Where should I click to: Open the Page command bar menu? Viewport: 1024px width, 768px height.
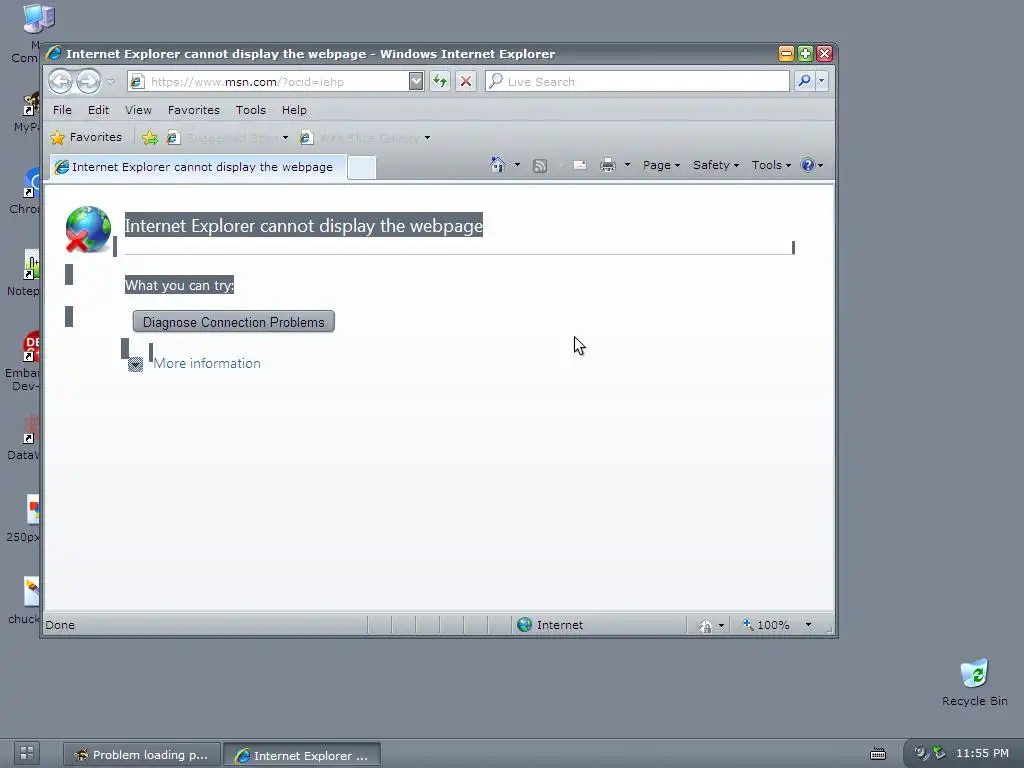coord(661,165)
